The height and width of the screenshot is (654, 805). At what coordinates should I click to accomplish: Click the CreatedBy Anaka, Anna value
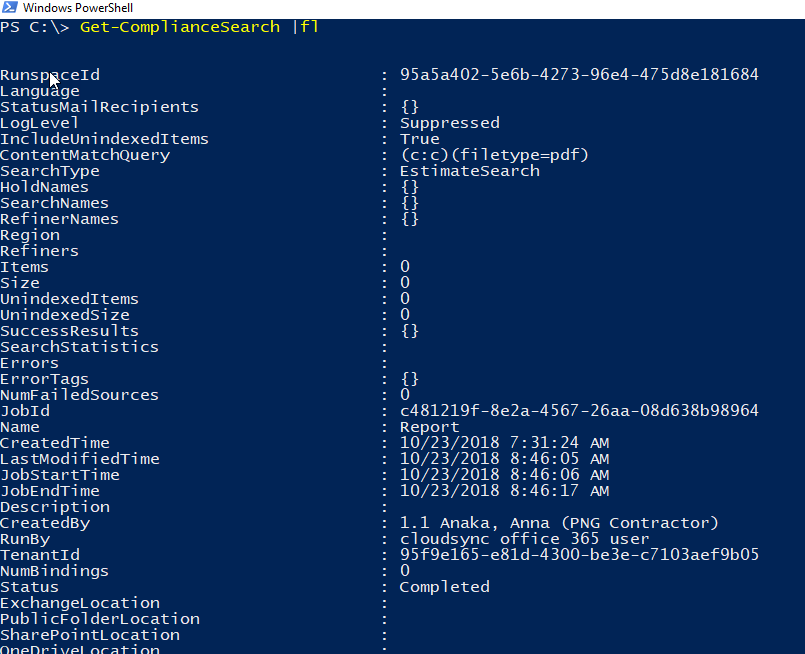point(558,523)
